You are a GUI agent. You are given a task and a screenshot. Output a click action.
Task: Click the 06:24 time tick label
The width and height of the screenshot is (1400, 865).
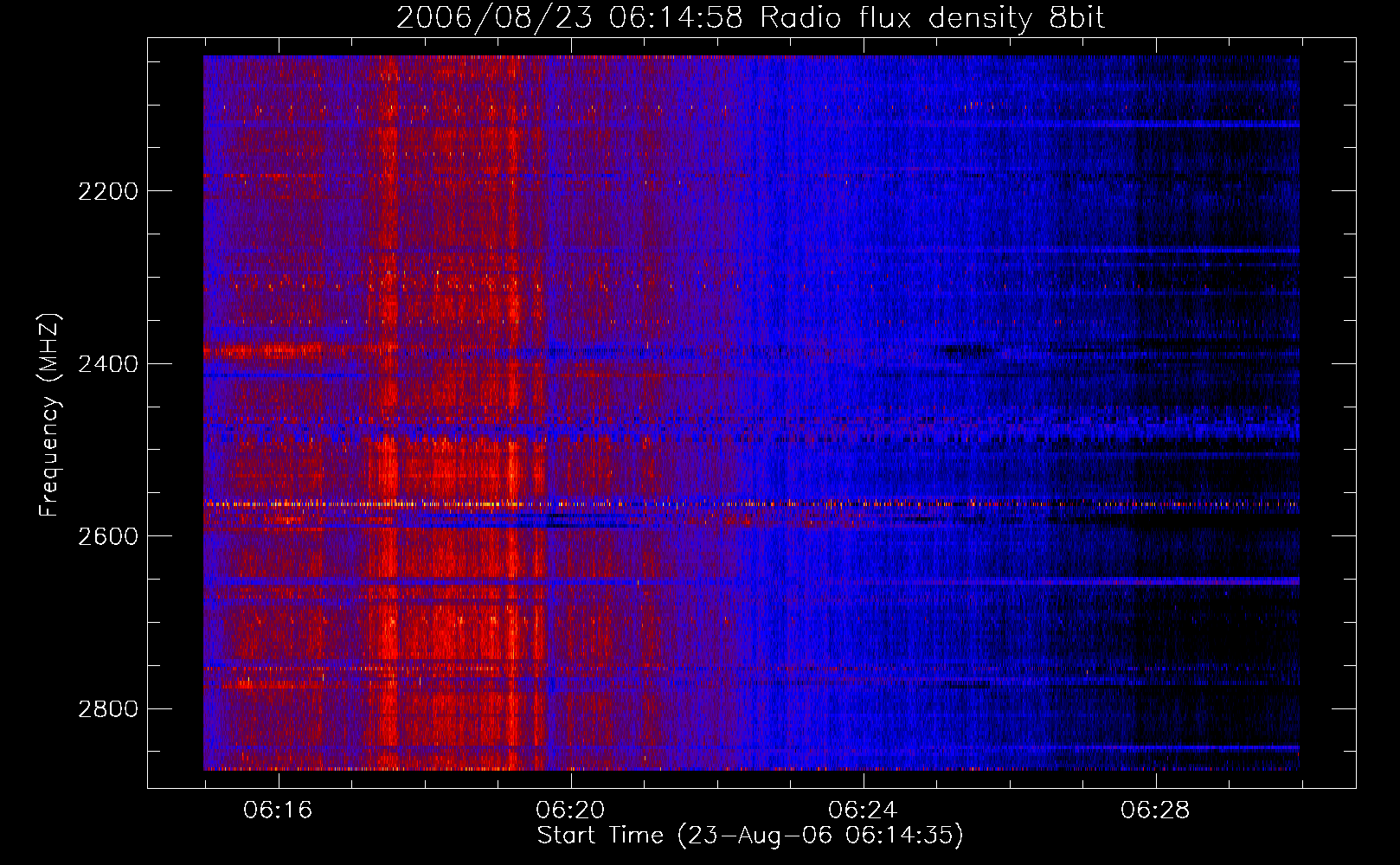tap(863, 811)
